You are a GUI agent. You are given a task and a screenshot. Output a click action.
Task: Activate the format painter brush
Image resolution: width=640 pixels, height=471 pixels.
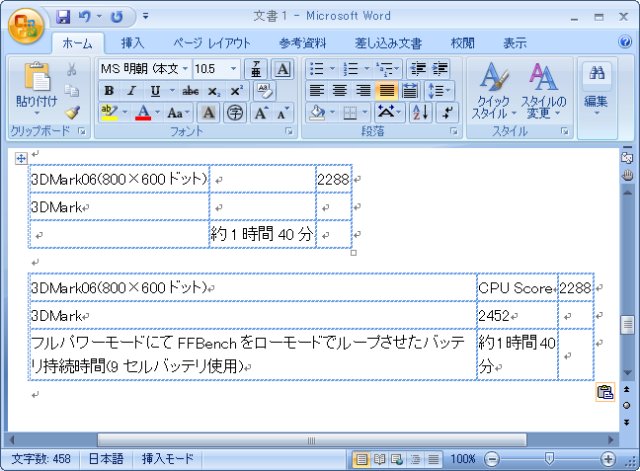coord(72,112)
